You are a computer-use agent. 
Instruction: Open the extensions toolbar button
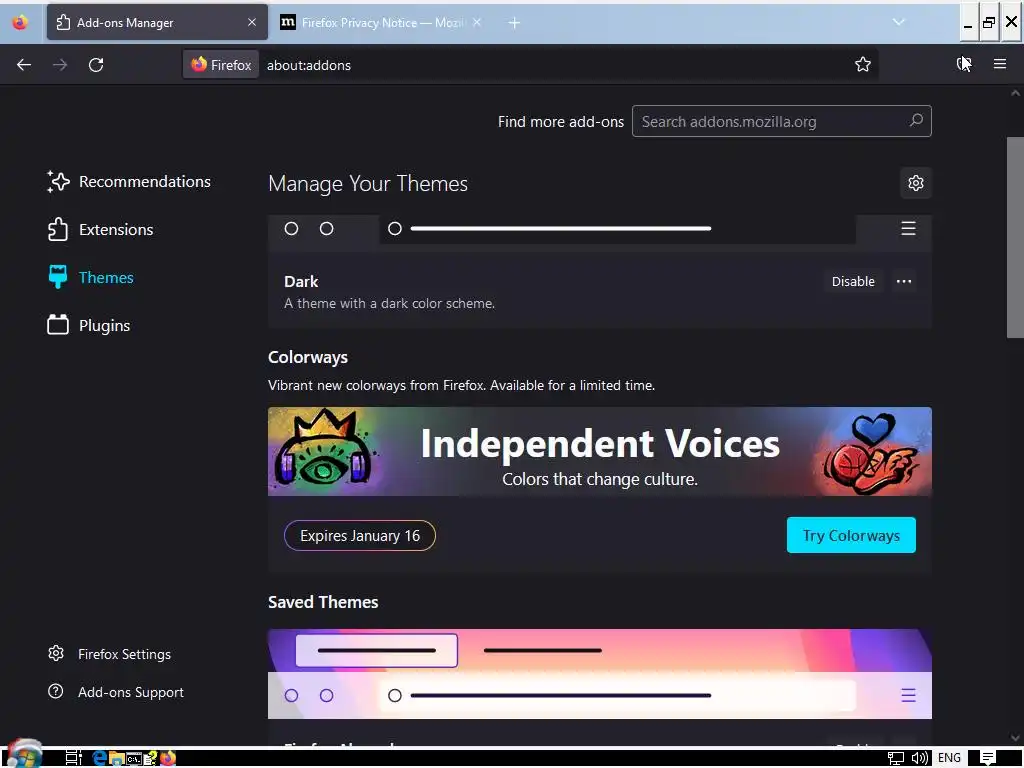963,64
